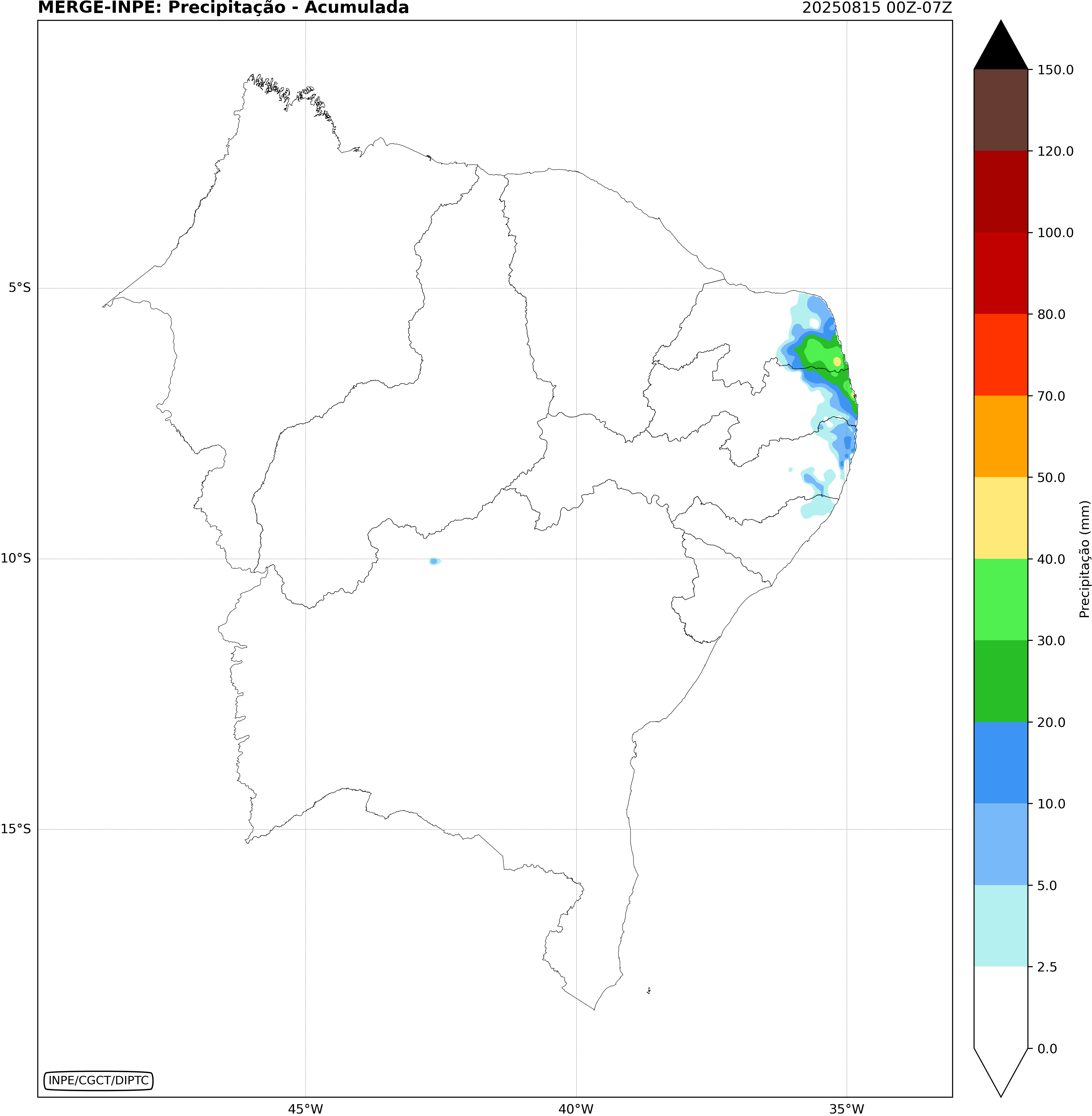Click the 10°S latitude axis label

click(x=16, y=558)
